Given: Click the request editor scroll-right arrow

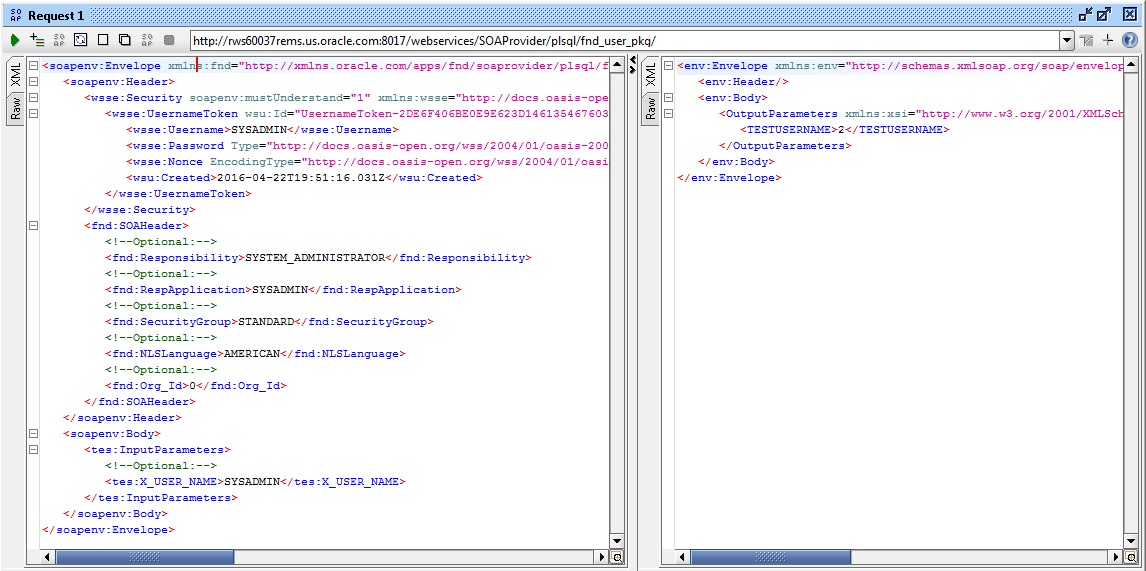Looking at the screenshot, I should tap(604, 557).
